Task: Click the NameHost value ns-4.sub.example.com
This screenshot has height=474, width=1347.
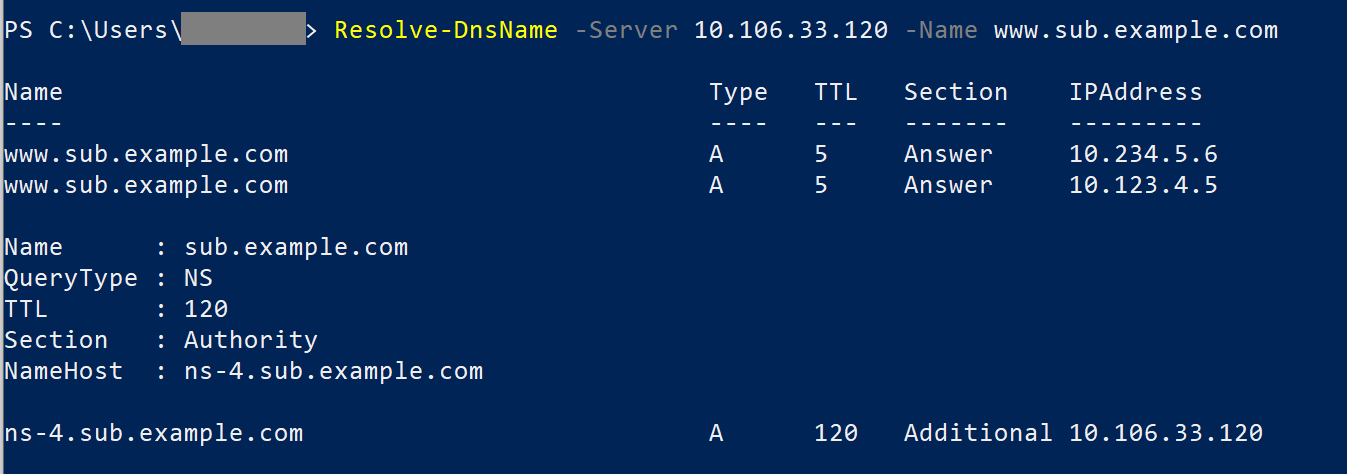Action: click(333, 372)
